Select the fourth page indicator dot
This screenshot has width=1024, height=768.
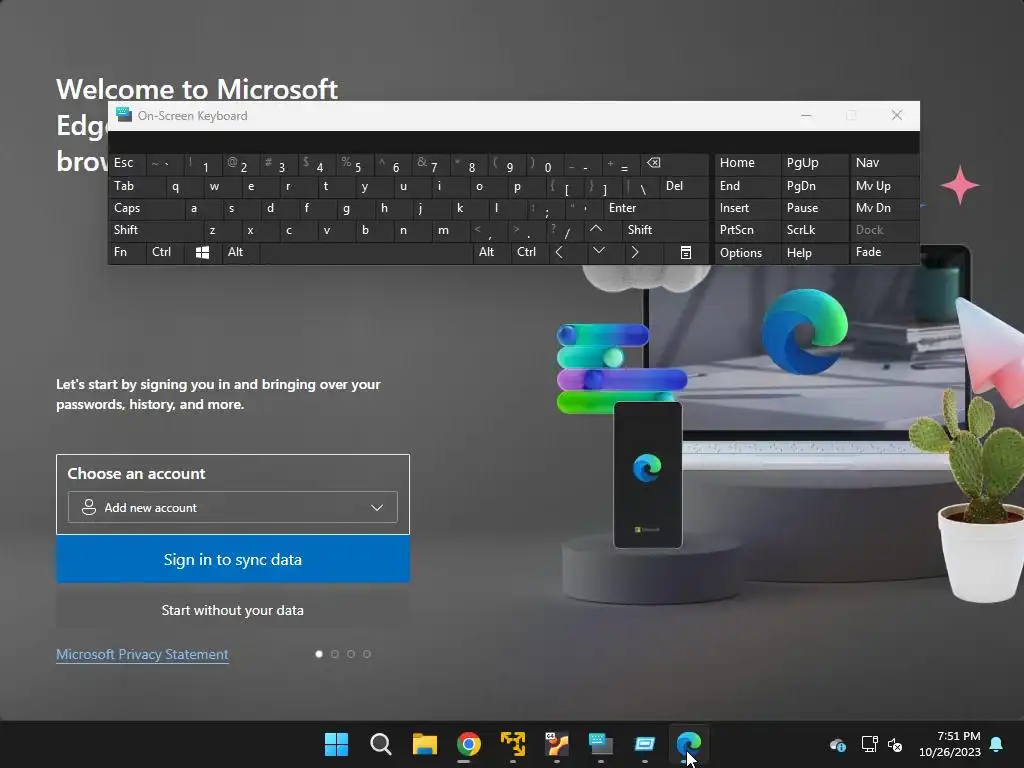click(x=367, y=654)
